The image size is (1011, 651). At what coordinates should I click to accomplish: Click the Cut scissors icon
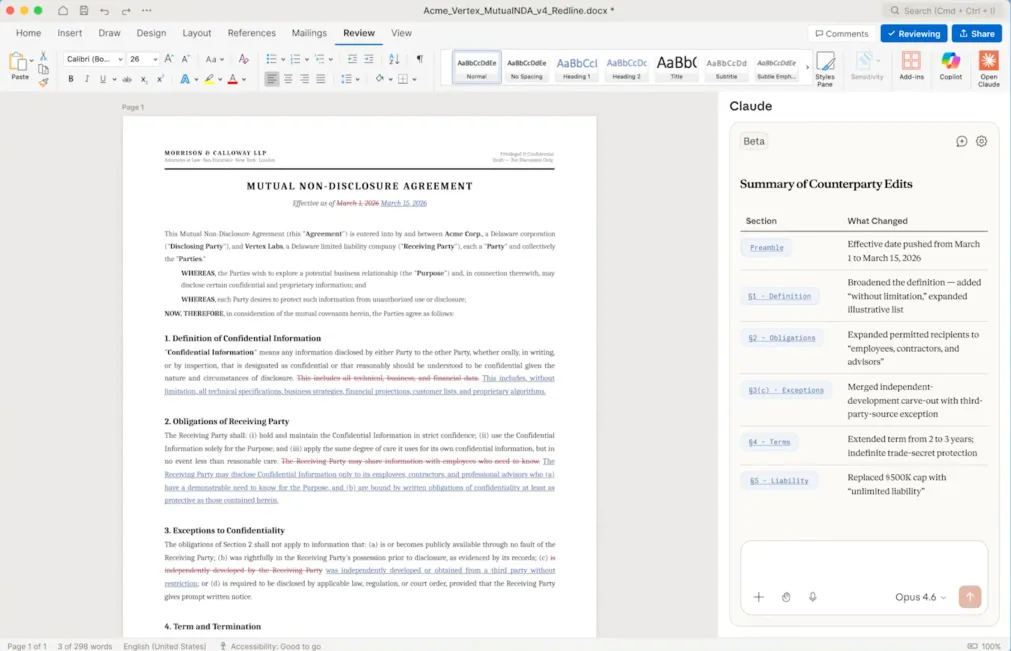[43, 56]
